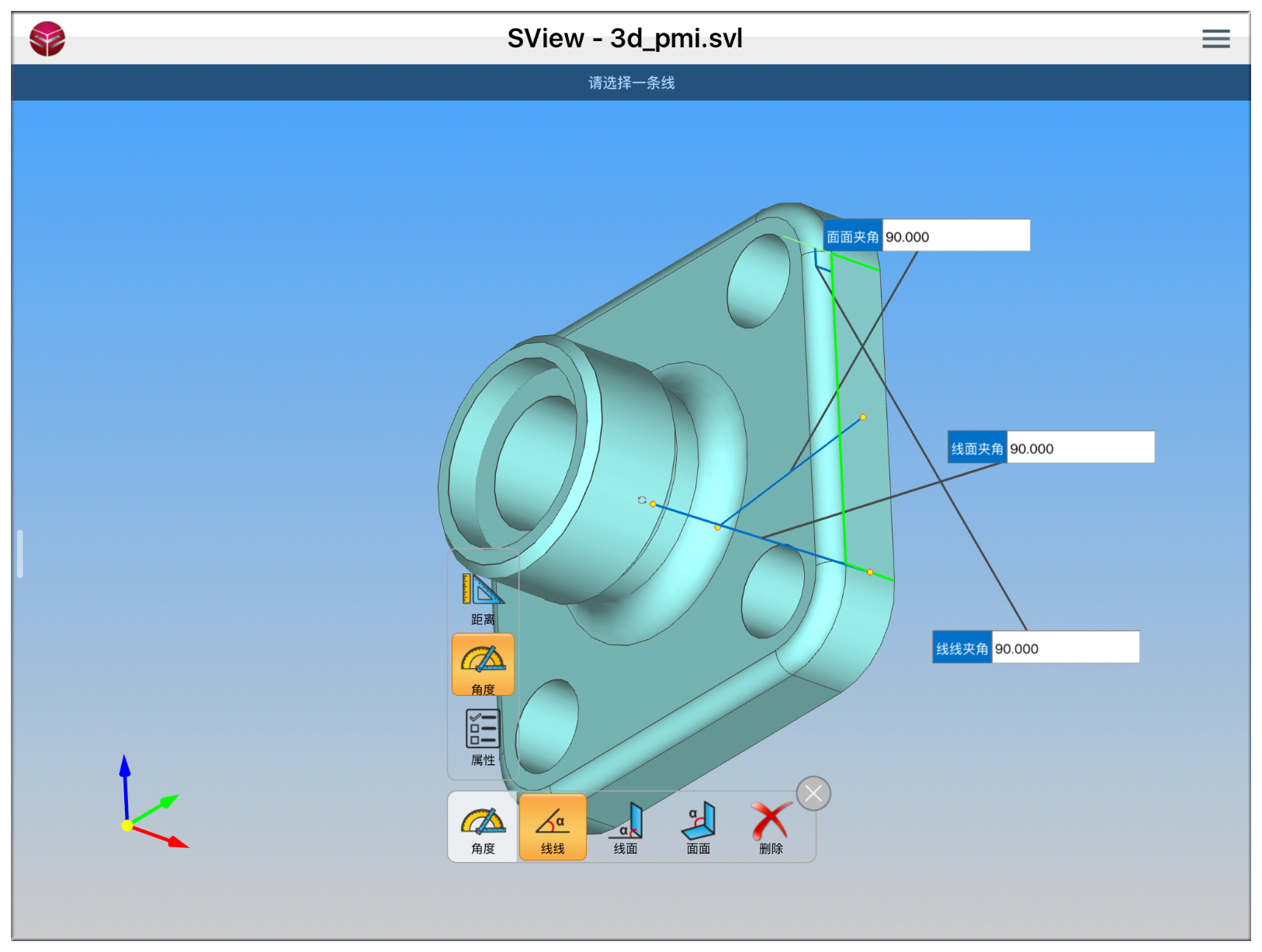Open the hamburger menu
Viewport: 1262px width, 952px height.
click(x=1215, y=39)
